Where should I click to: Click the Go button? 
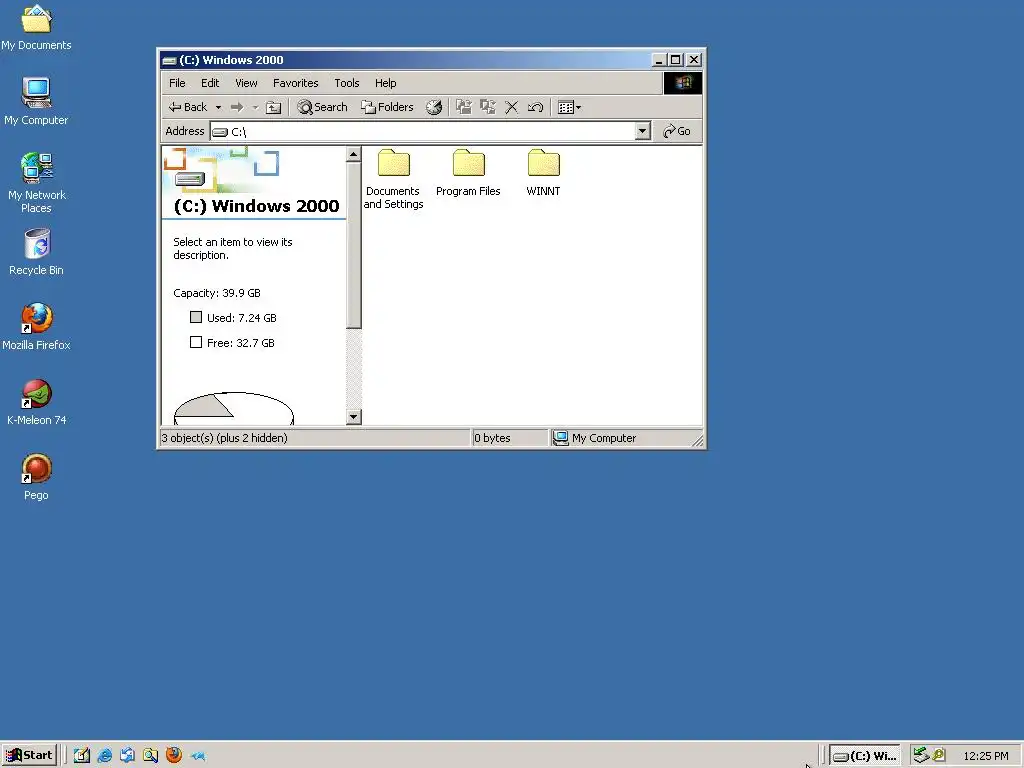677,131
